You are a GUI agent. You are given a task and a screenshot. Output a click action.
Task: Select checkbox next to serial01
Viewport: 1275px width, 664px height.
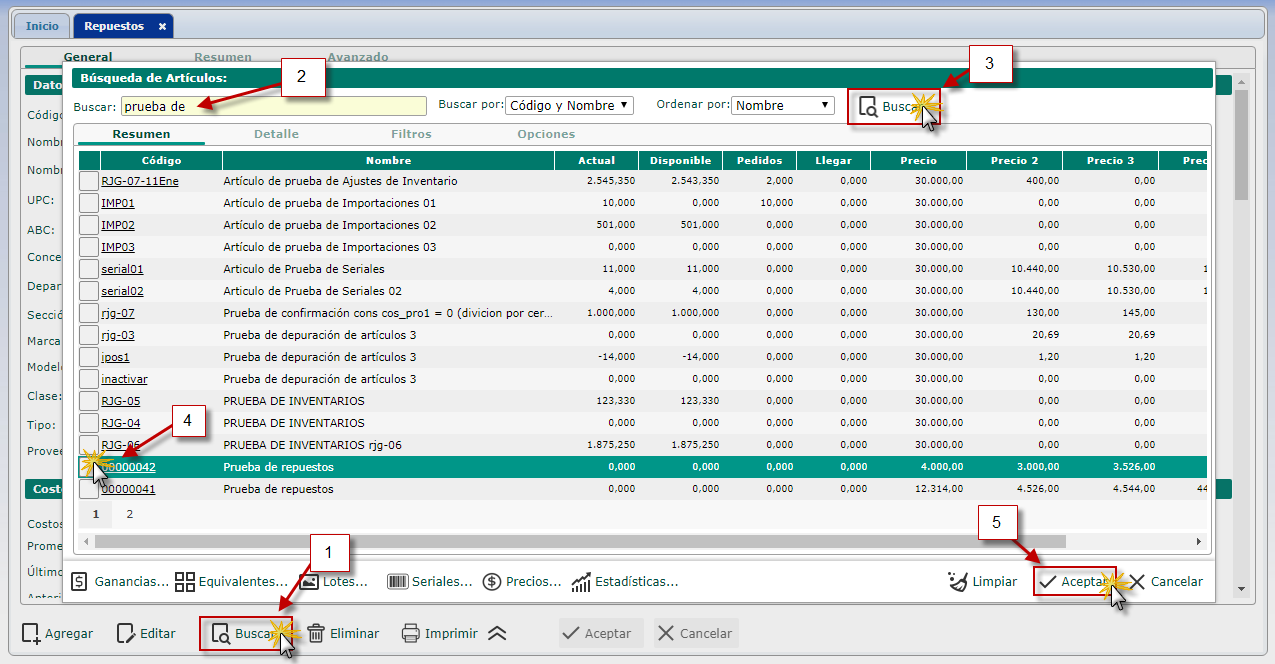[89, 269]
